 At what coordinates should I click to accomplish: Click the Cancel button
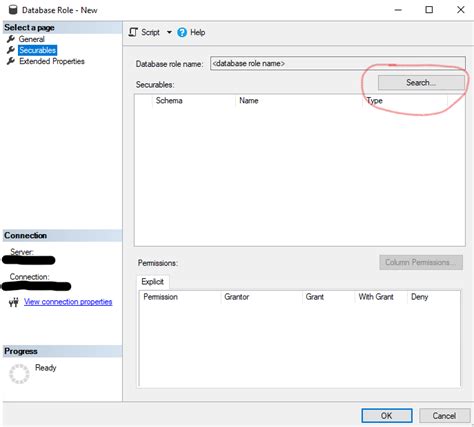444,416
